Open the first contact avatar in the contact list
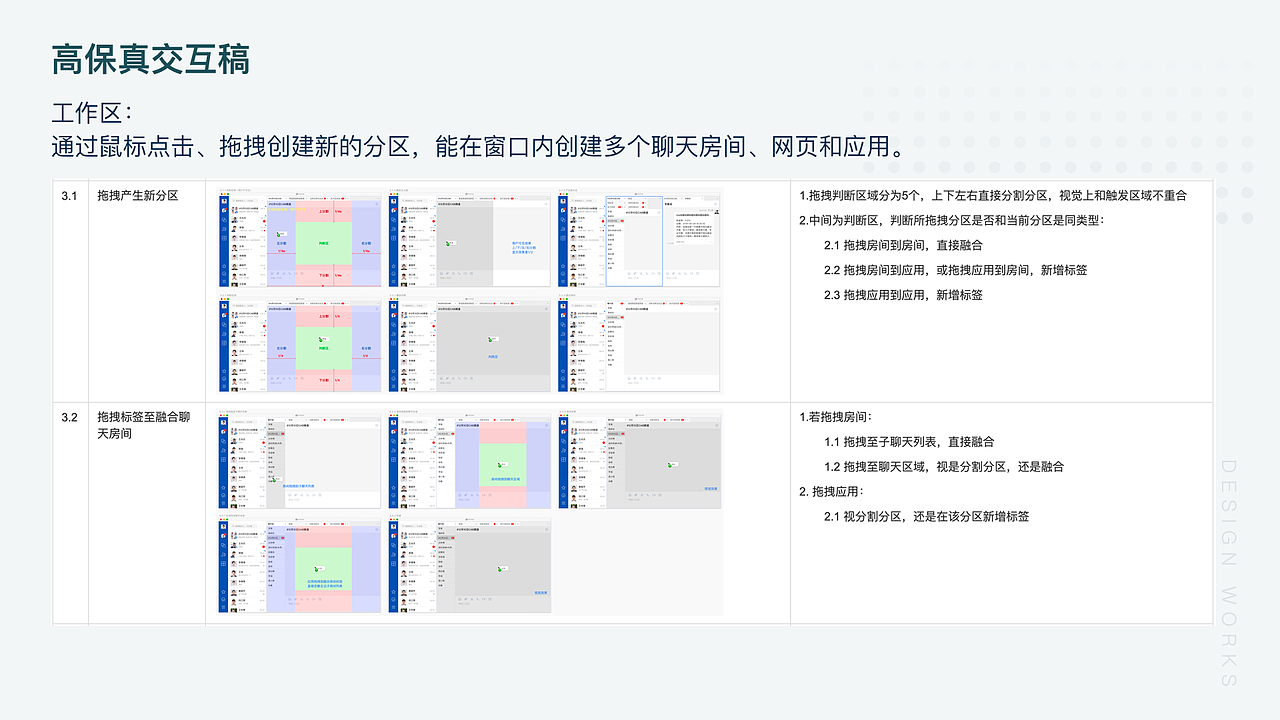The width and height of the screenshot is (1280, 720). [x=234, y=210]
